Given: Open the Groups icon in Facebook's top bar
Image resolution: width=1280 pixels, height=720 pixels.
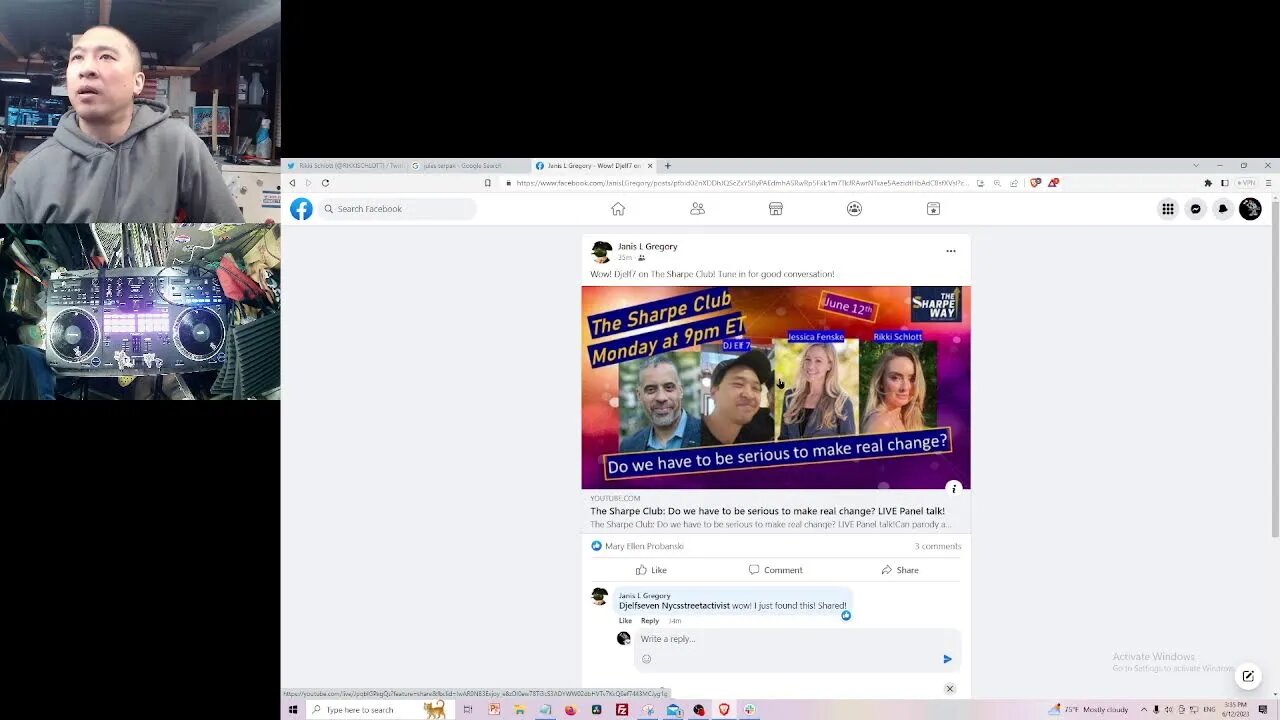Looking at the screenshot, I should [854, 209].
